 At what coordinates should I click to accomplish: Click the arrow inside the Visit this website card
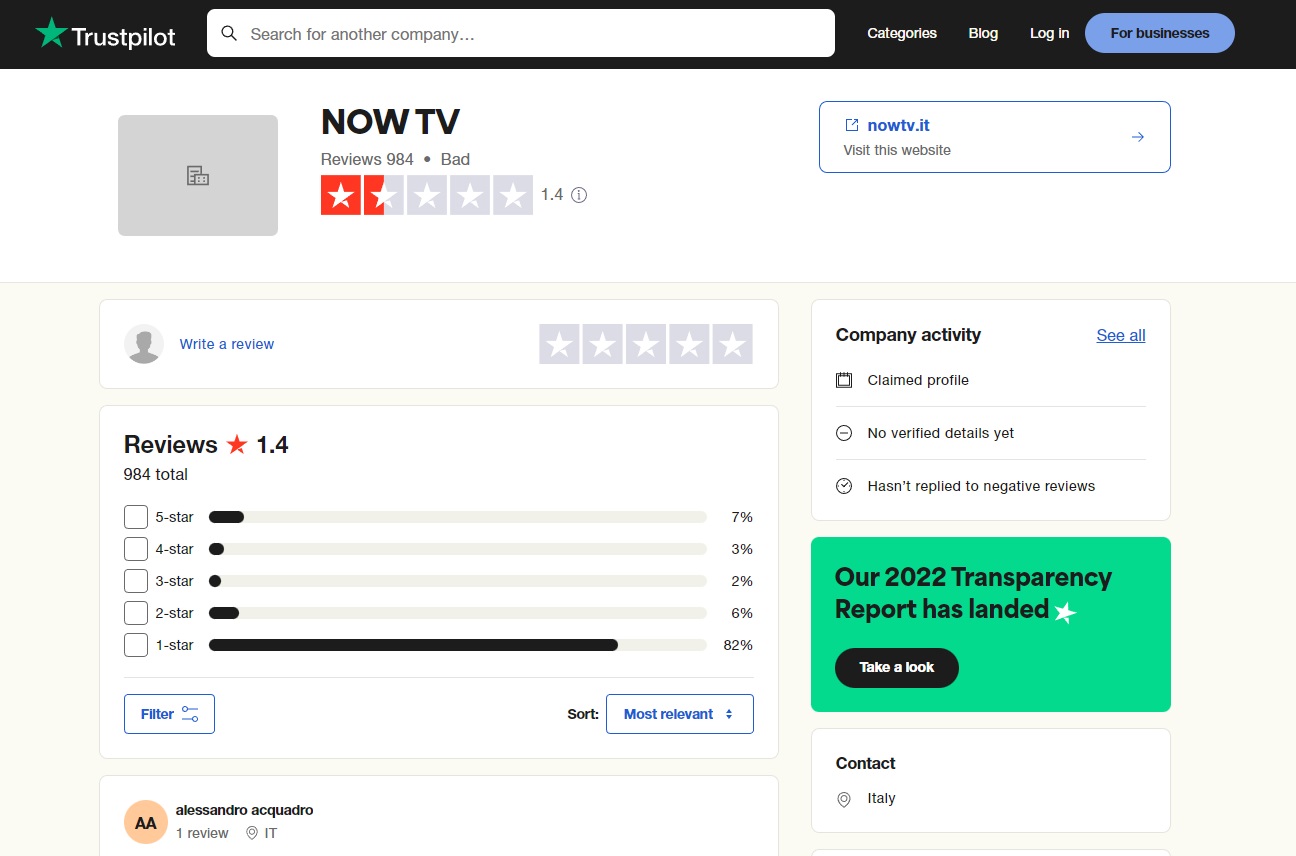pyautogui.click(x=1138, y=136)
